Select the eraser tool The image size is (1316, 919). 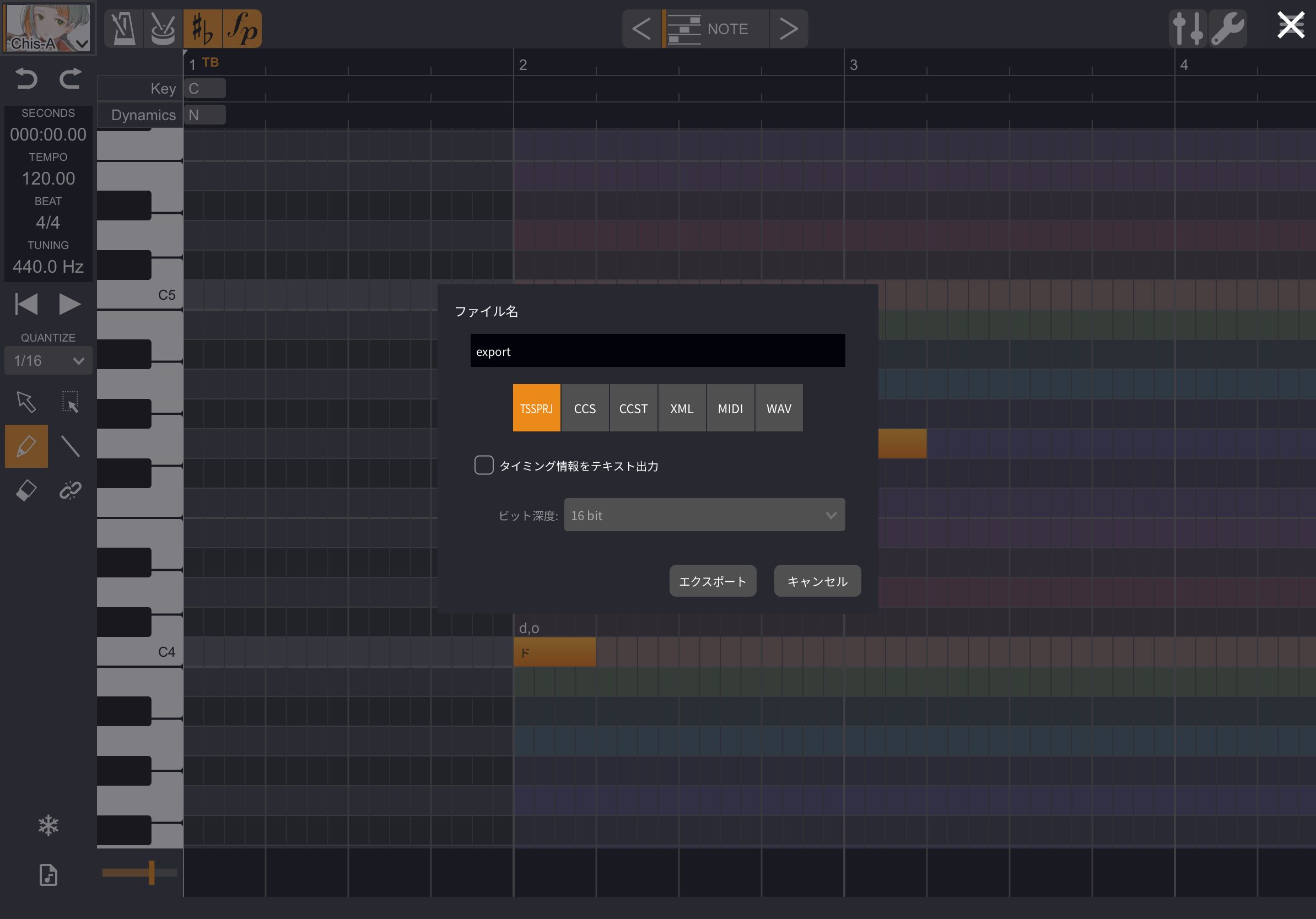26,490
